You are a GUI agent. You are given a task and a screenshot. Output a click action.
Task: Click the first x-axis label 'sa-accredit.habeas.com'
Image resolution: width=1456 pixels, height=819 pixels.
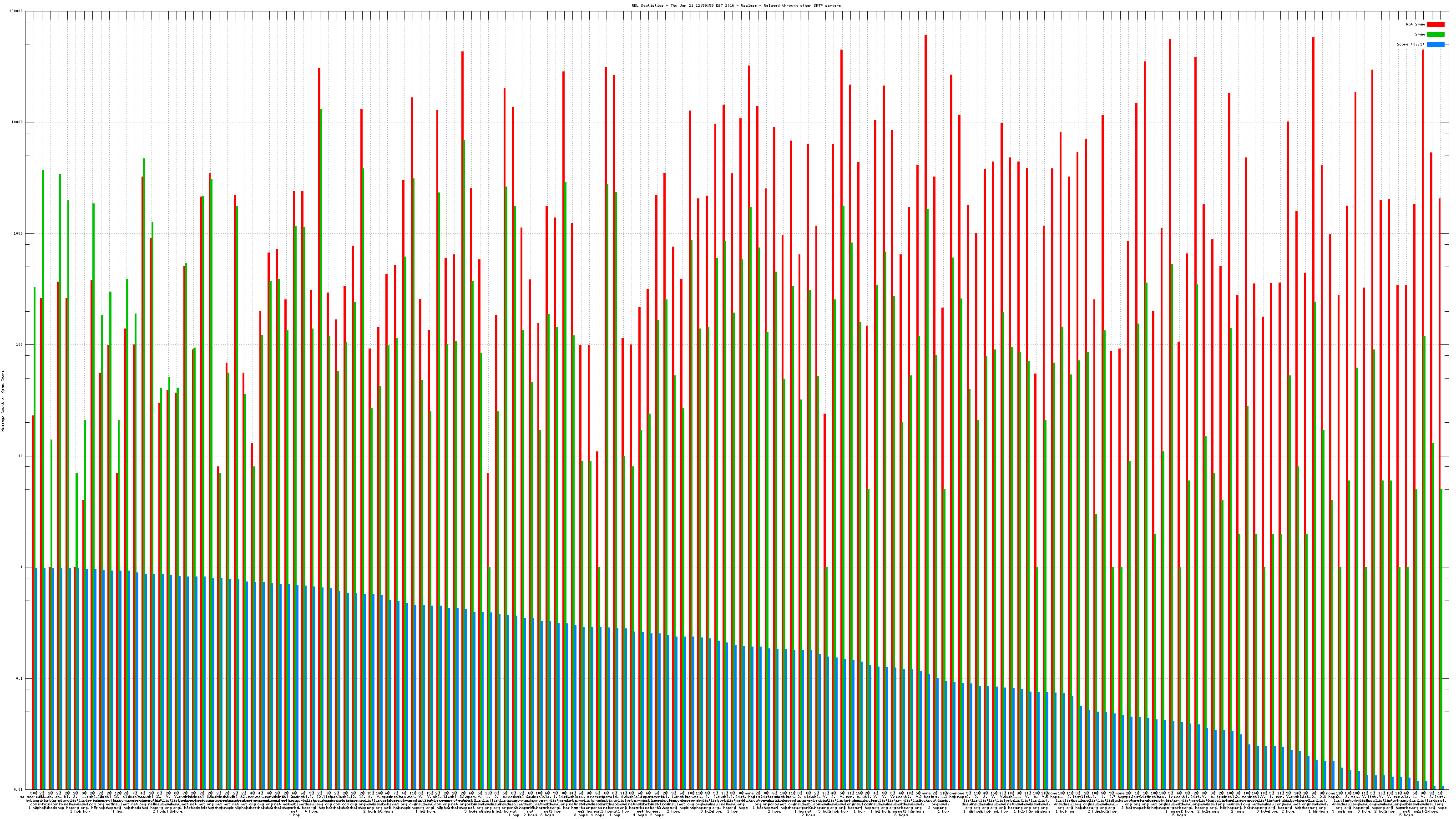point(33,798)
